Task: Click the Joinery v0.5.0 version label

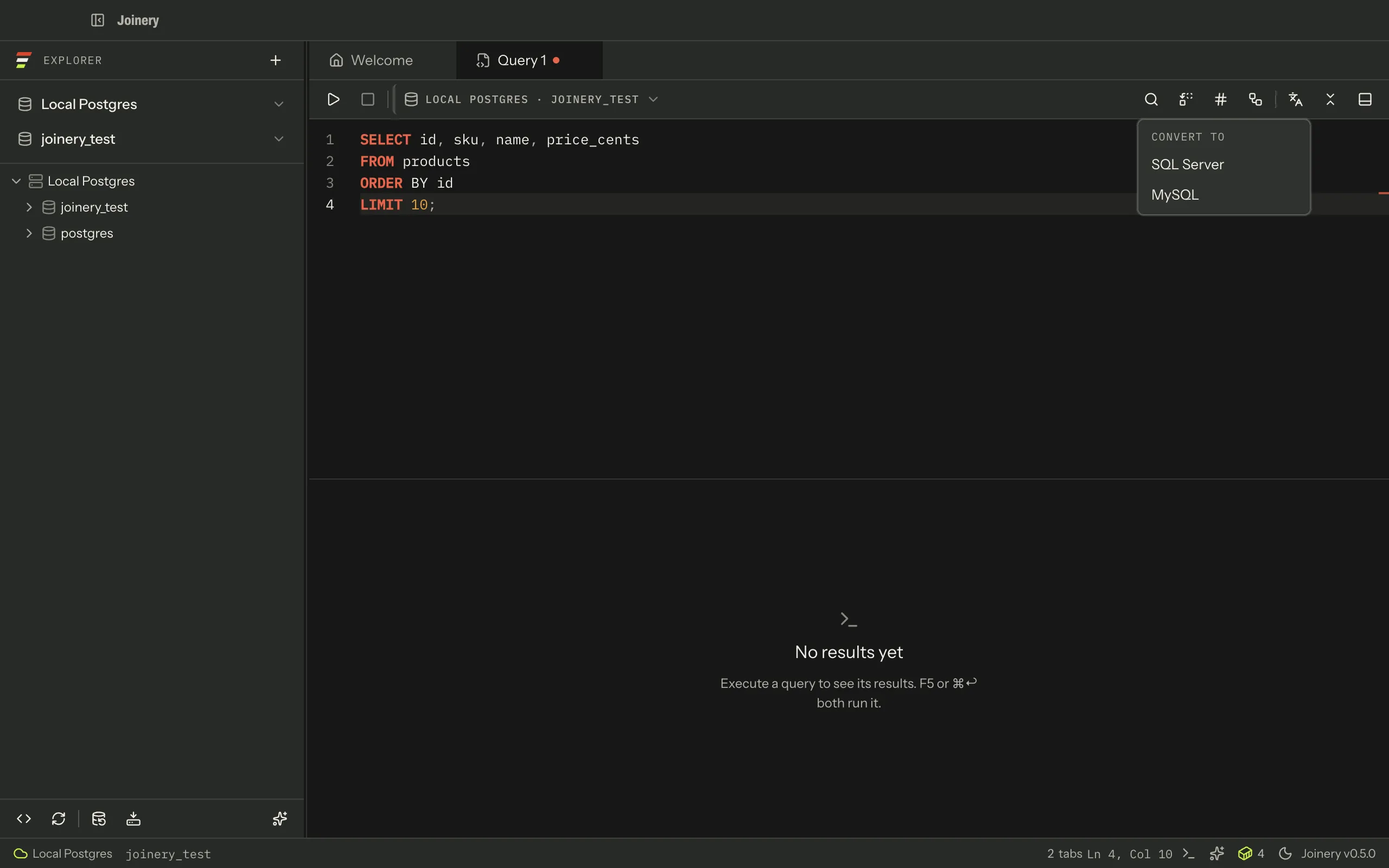Action: [x=1338, y=854]
